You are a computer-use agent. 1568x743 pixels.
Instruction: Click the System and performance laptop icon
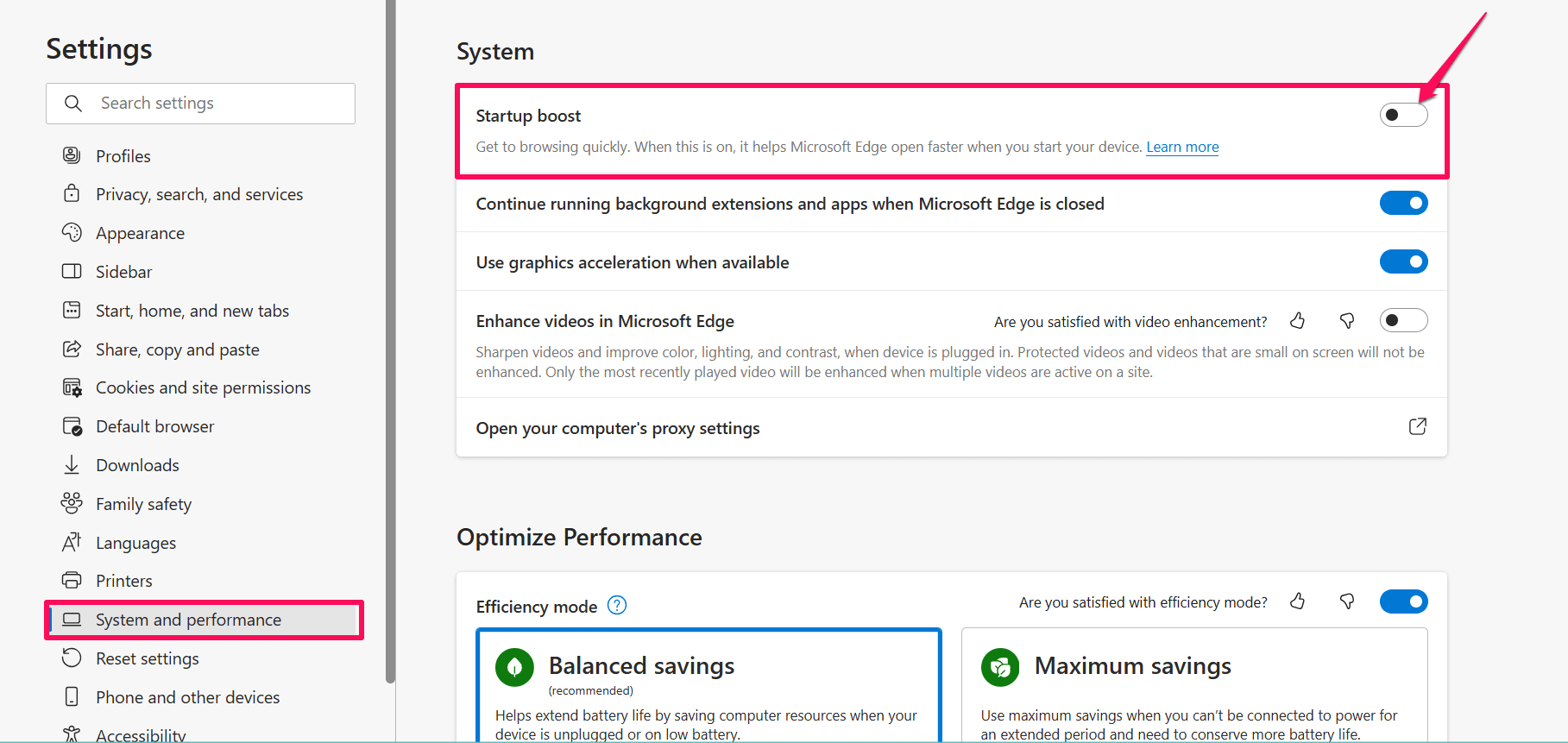(x=72, y=620)
